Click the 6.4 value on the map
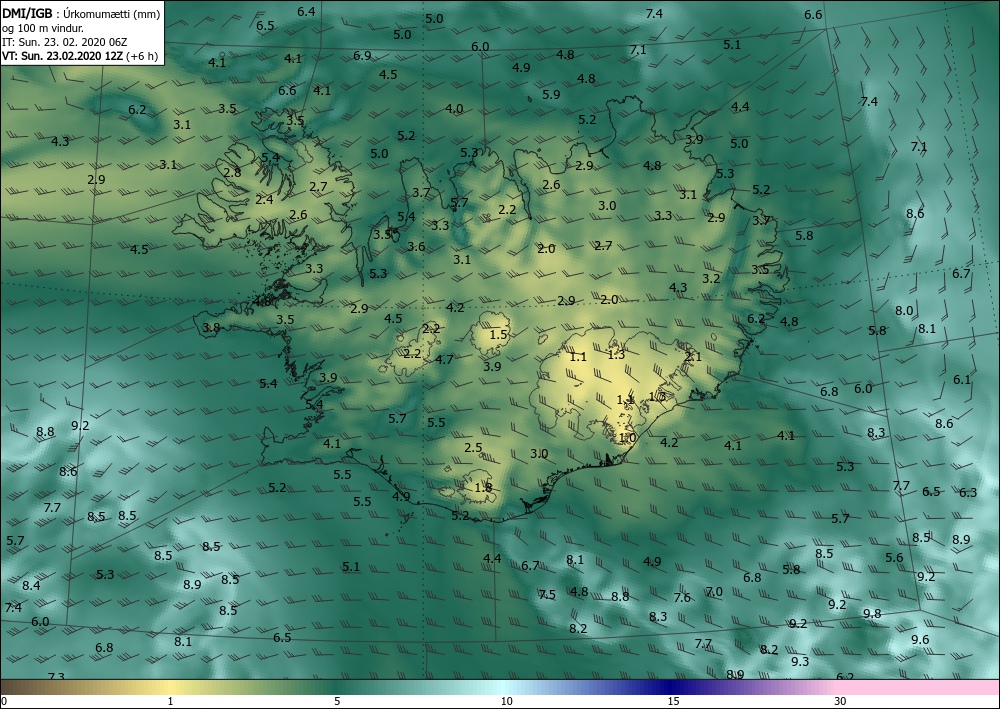The width and height of the screenshot is (1000, 709). (x=306, y=11)
